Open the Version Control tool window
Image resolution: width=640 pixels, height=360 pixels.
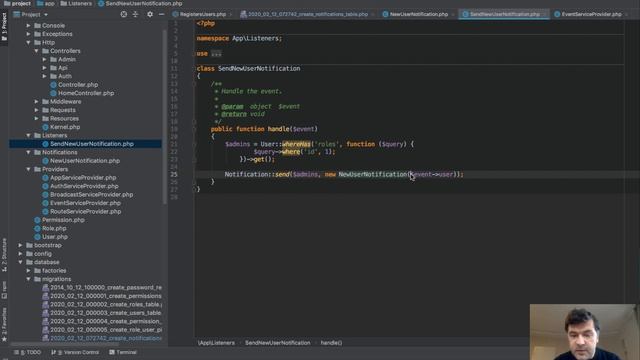[x=76, y=352]
